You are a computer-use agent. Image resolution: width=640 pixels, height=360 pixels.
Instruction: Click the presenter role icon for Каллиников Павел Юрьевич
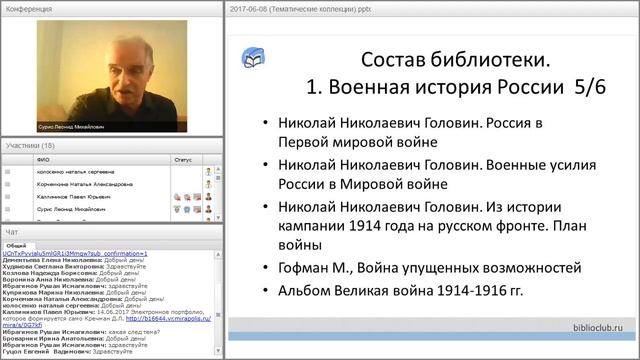click(209, 197)
